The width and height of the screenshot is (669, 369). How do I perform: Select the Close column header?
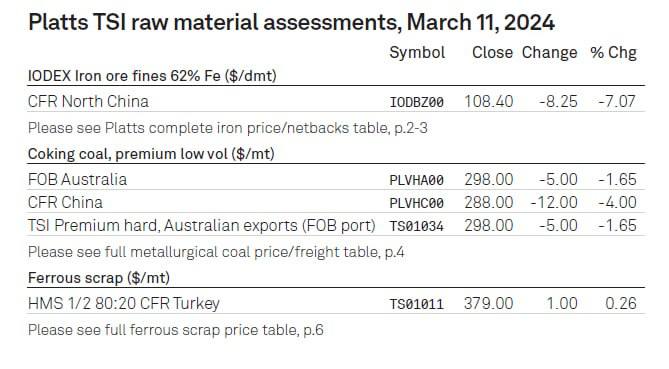click(492, 52)
